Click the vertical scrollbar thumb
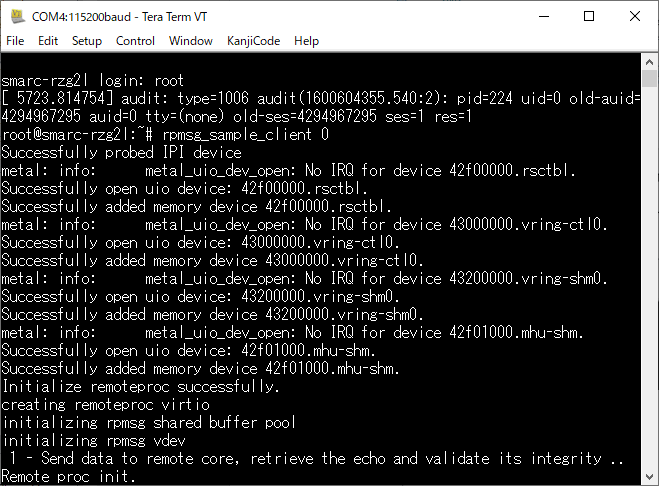 [x=649, y=79]
